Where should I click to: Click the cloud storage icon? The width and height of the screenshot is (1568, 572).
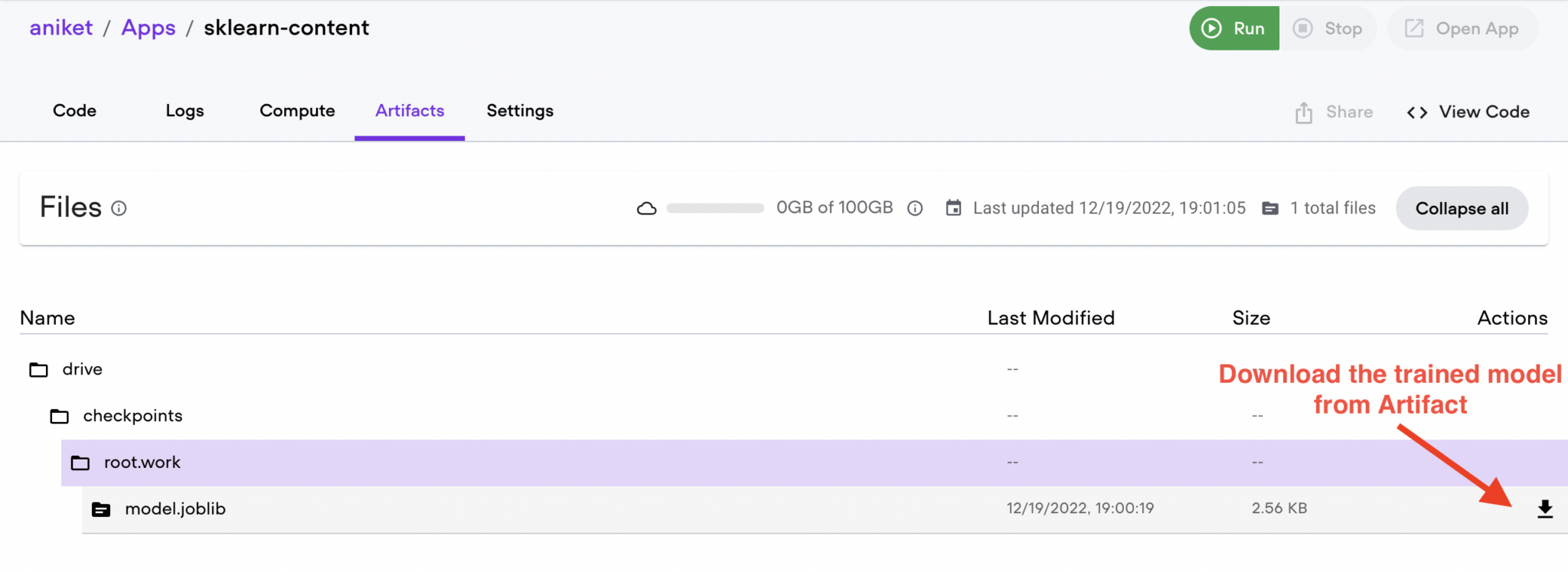pos(647,208)
